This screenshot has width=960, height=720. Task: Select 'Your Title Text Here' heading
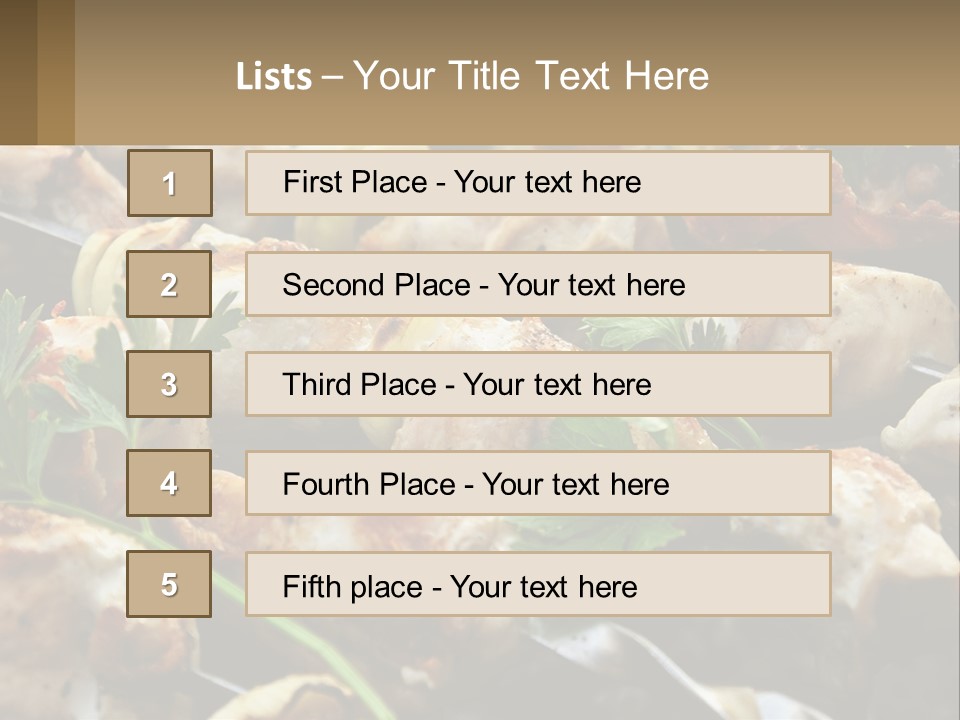pos(531,76)
